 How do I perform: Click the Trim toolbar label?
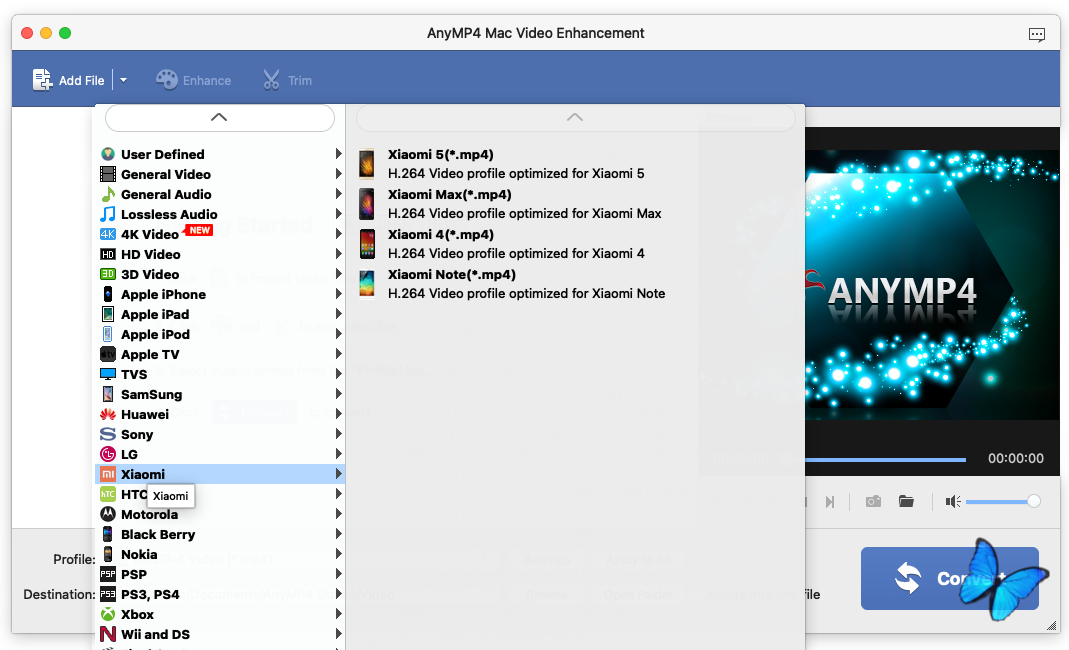pos(300,80)
